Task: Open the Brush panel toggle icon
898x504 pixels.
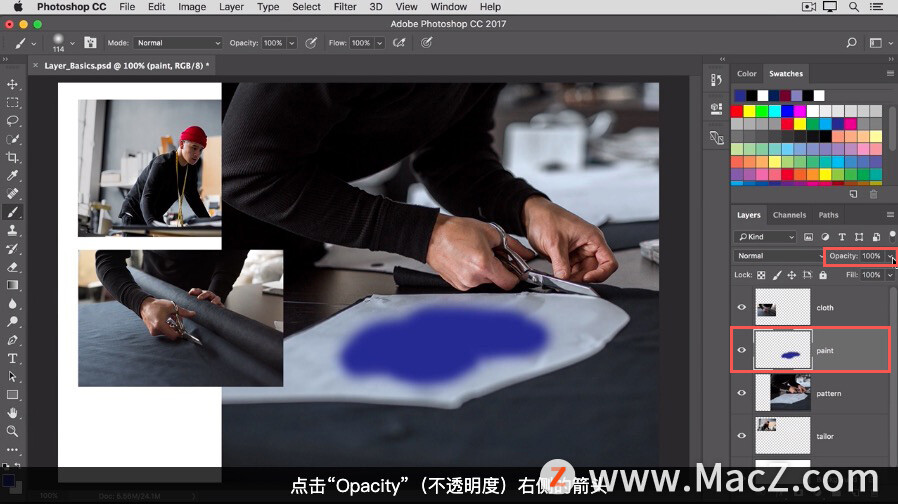Action: point(90,42)
